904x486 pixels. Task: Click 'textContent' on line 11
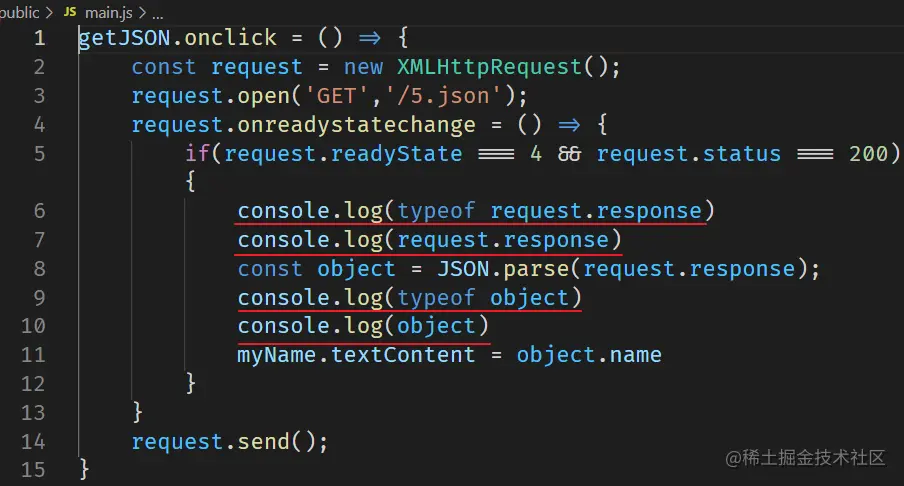click(x=403, y=355)
